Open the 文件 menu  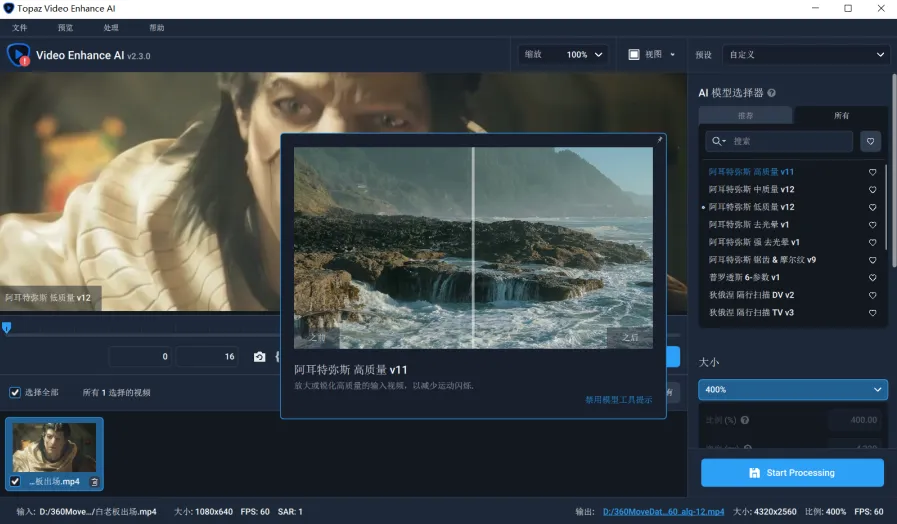(x=19, y=27)
